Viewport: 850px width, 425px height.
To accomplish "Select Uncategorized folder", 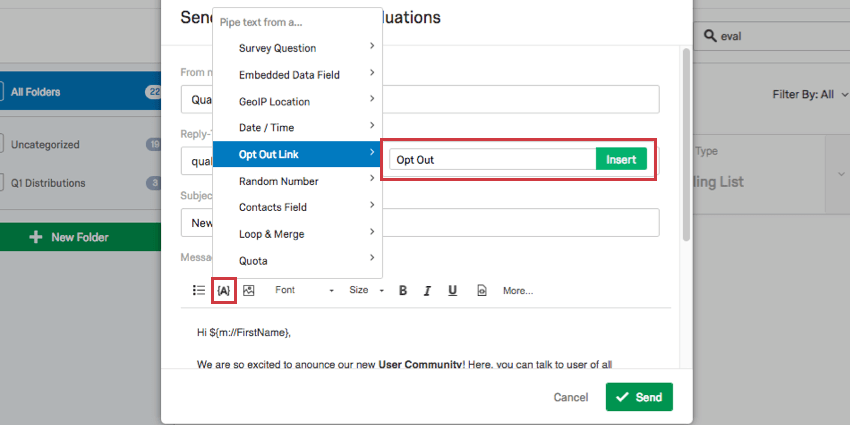I will click(80, 145).
